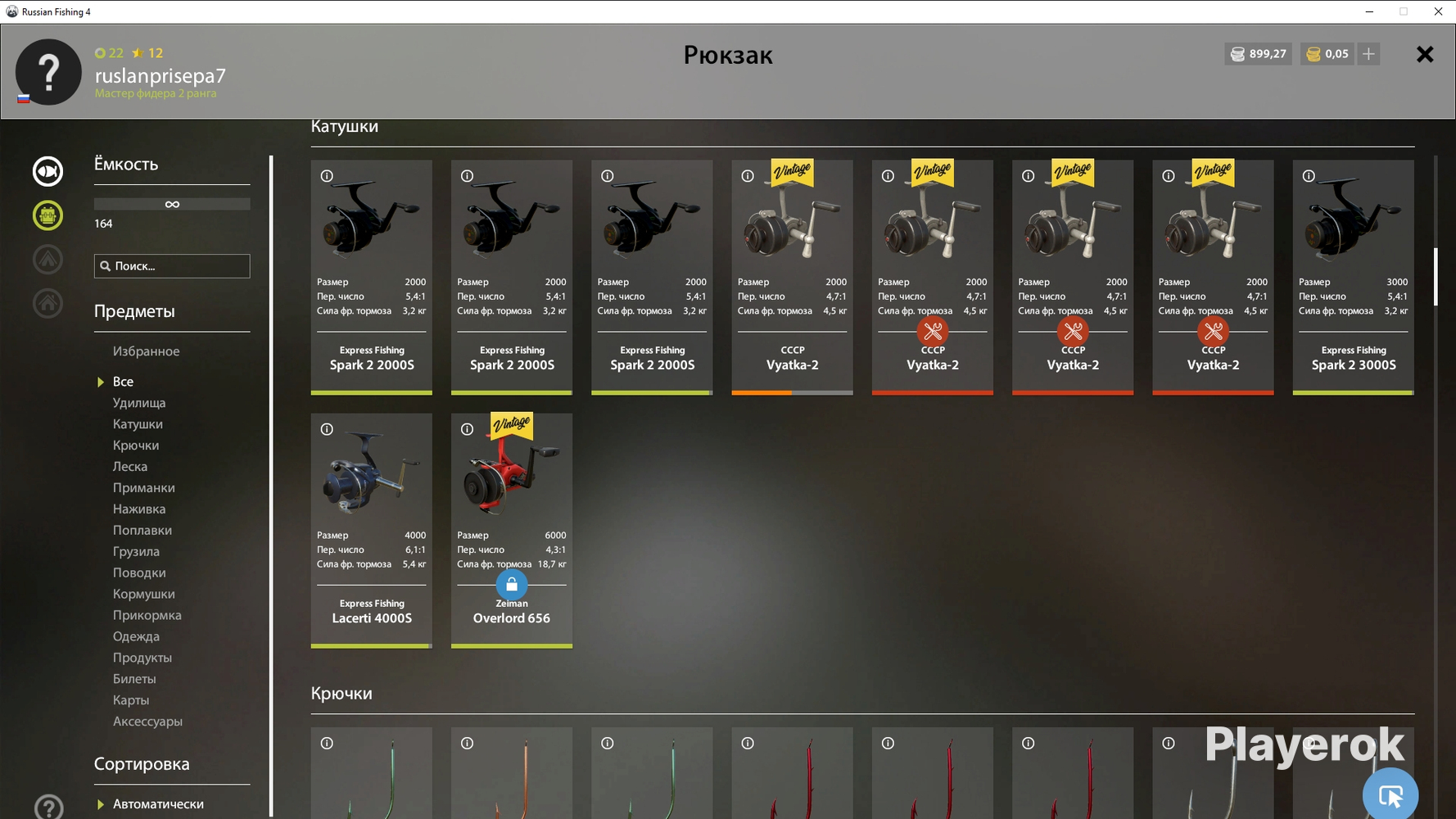1456x819 pixels.
Task: Show the Аксессуары category
Action: click(147, 722)
